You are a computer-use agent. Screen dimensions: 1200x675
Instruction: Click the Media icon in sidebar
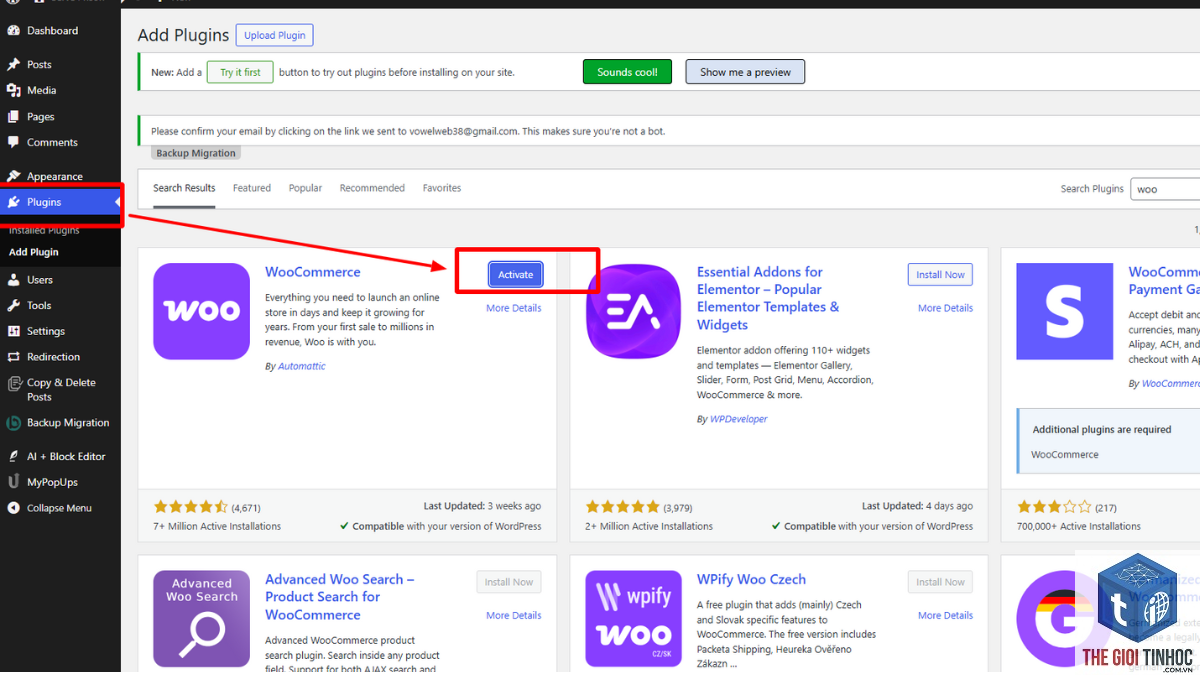[13, 90]
